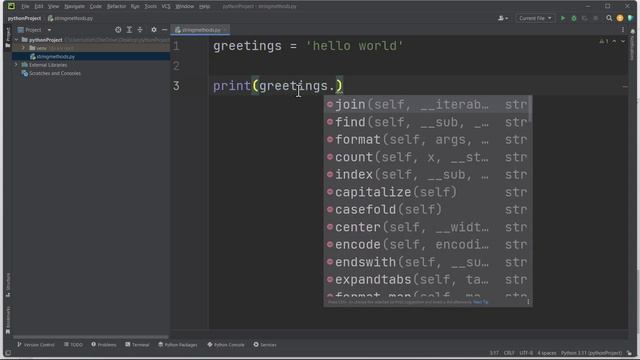Click Run with Coverage icon

584,18
